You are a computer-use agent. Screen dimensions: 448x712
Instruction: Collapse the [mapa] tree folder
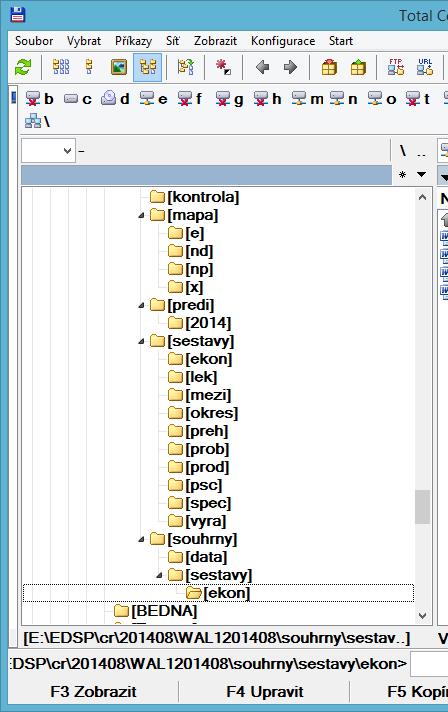(x=142, y=216)
